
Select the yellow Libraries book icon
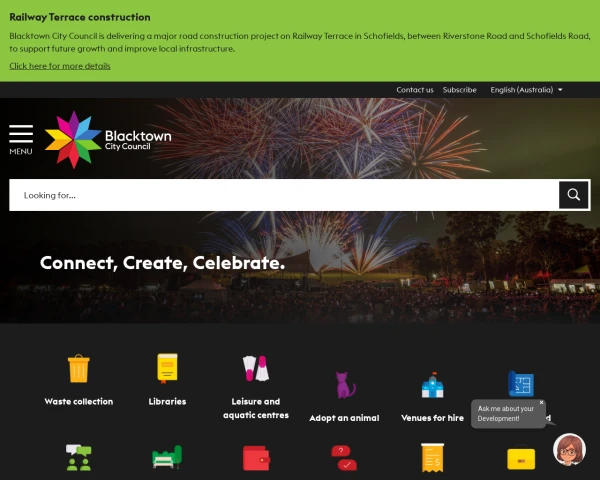[x=167, y=368]
